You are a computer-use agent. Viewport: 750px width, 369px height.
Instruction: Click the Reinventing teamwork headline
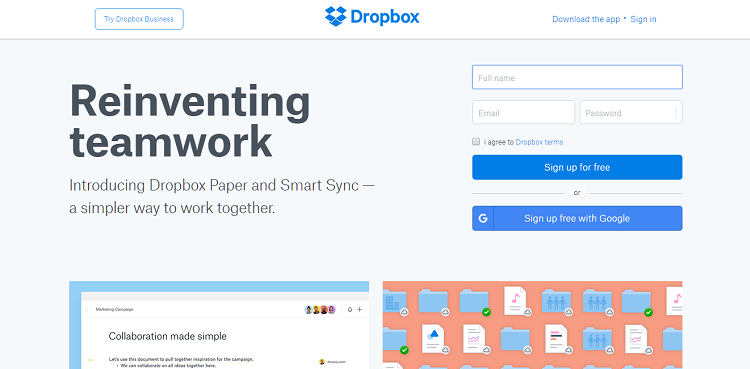tap(190, 121)
